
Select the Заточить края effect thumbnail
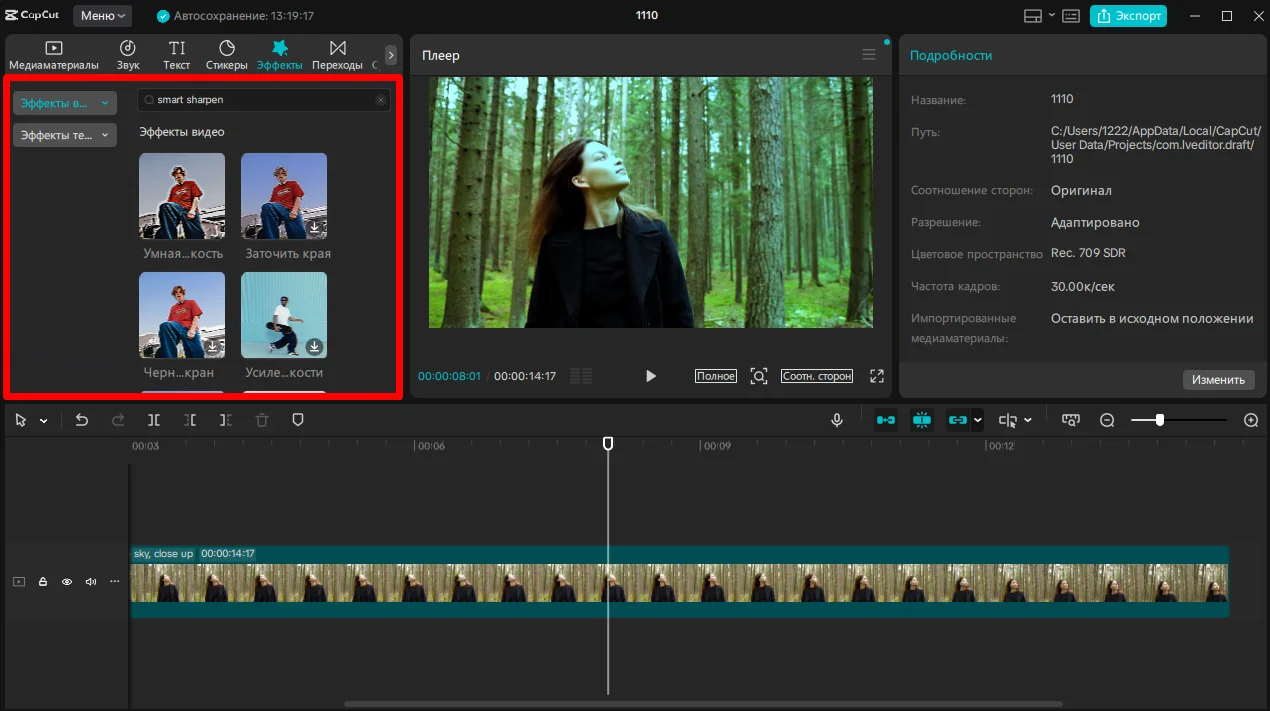tap(284, 196)
